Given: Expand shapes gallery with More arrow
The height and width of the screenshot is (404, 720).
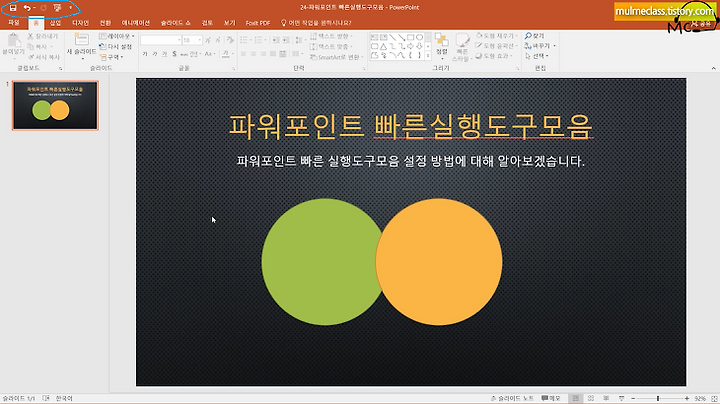Looking at the screenshot, I should [x=428, y=56].
